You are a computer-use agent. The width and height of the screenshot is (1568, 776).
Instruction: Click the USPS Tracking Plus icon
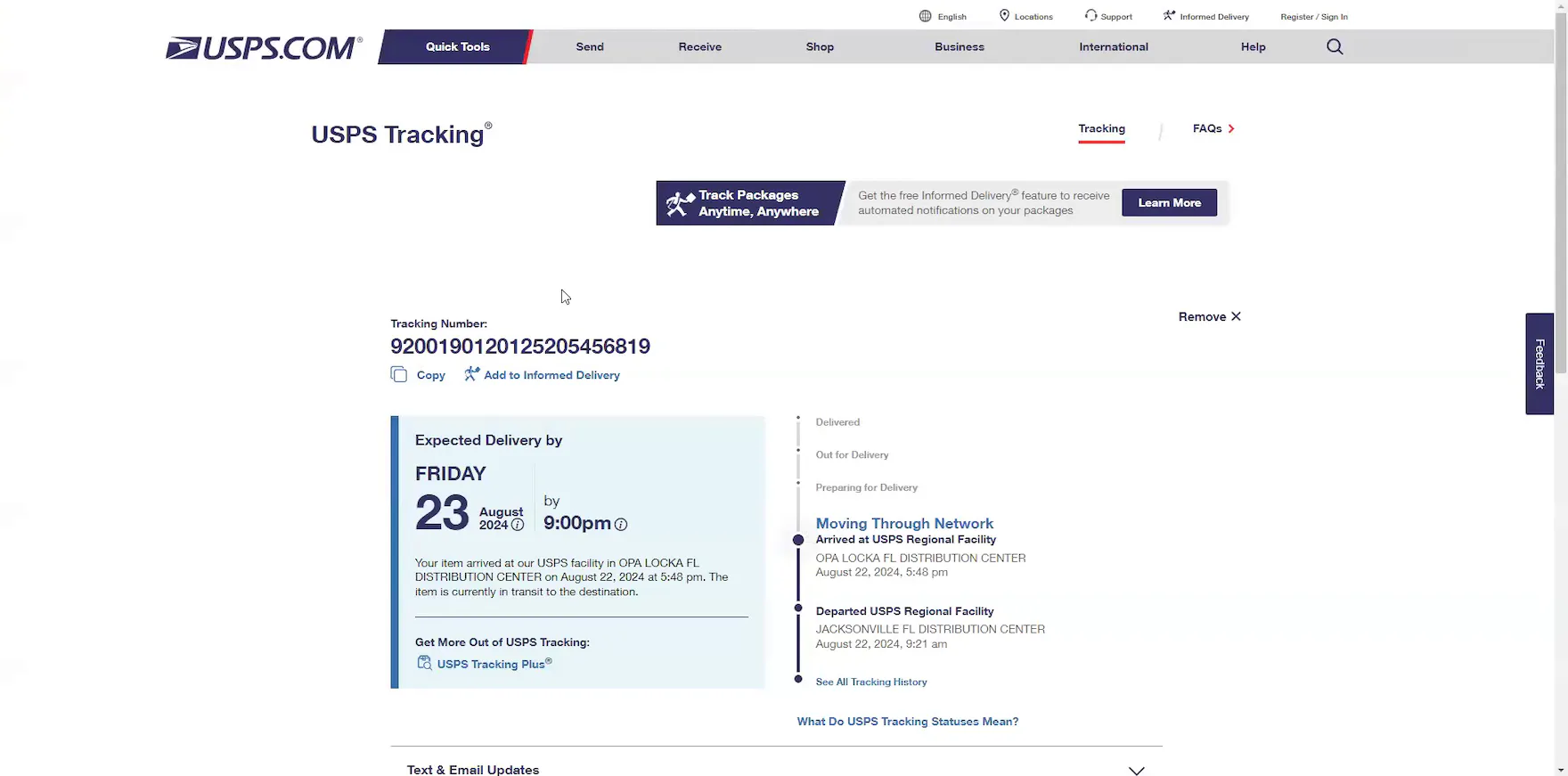pyautogui.click(x=424, y=663)
